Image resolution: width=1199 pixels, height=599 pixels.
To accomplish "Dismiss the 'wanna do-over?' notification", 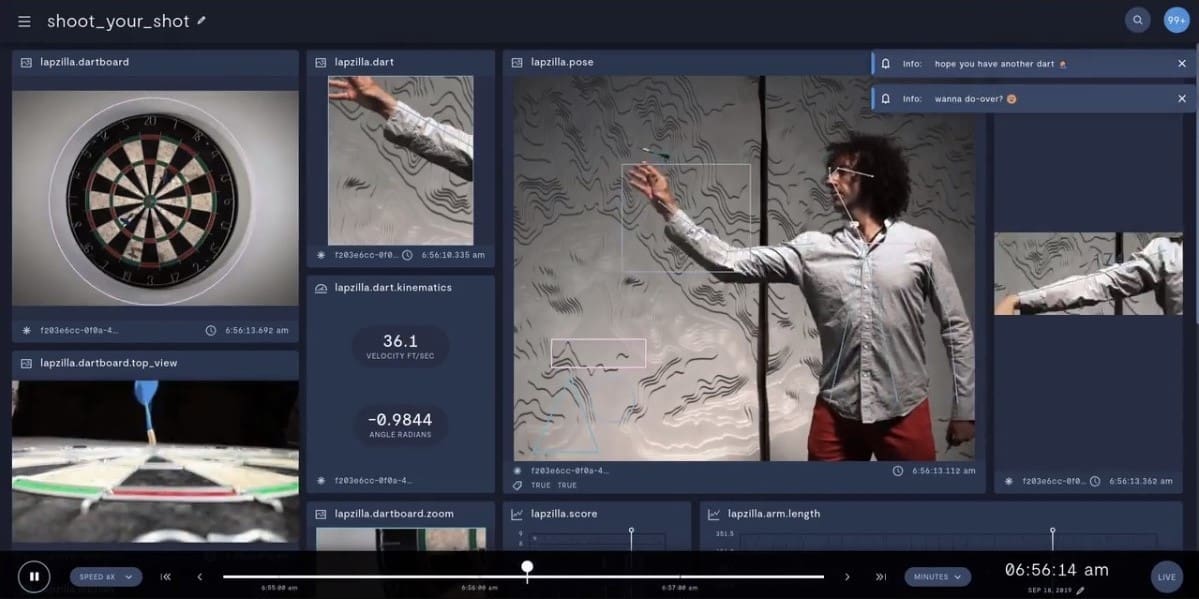I will pos(1181,99).
